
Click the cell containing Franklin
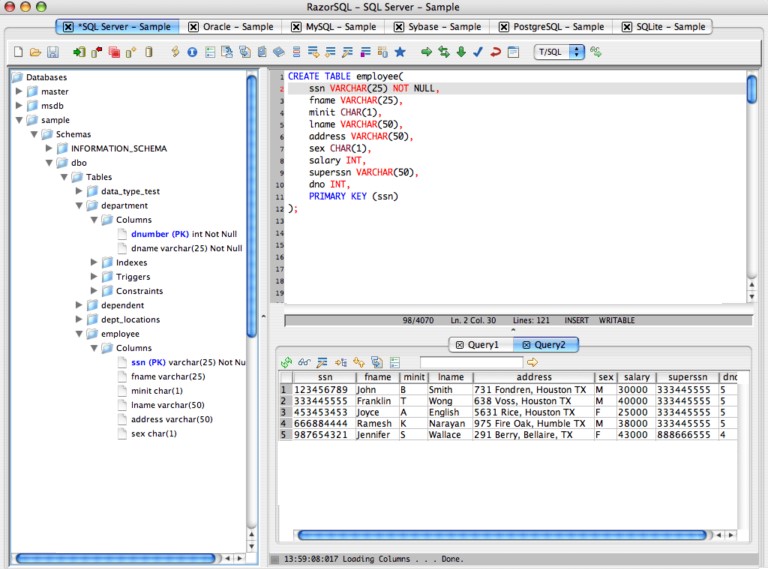(x=377, y=401)
